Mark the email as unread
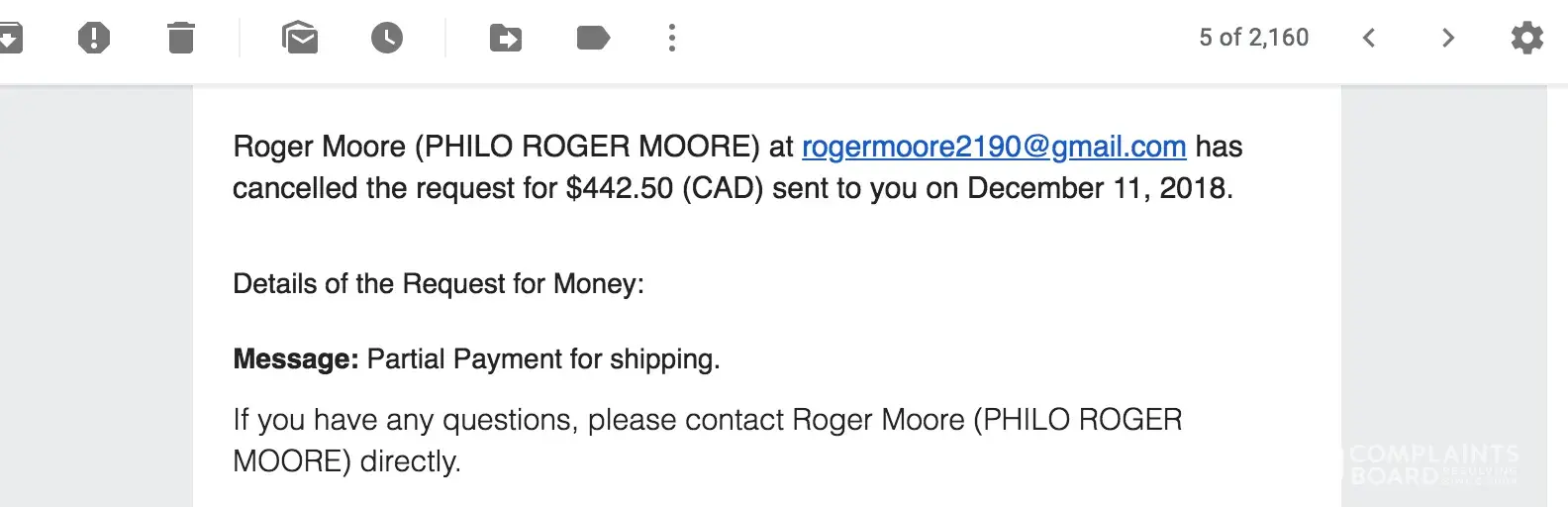This screenshot has width=1568, height=507. (x=299, y=38)
